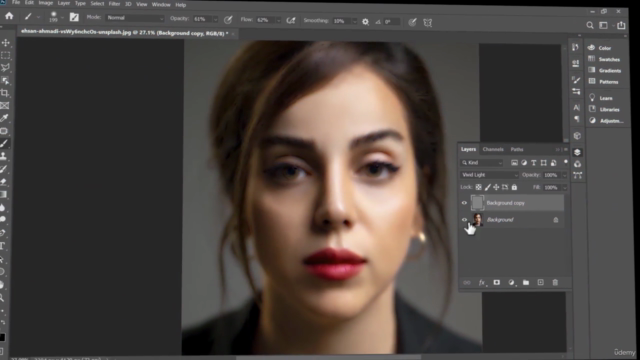The image size is (640, 360).
Task: Open the brush preset picker dropdown
Action: tap(62, 17)
